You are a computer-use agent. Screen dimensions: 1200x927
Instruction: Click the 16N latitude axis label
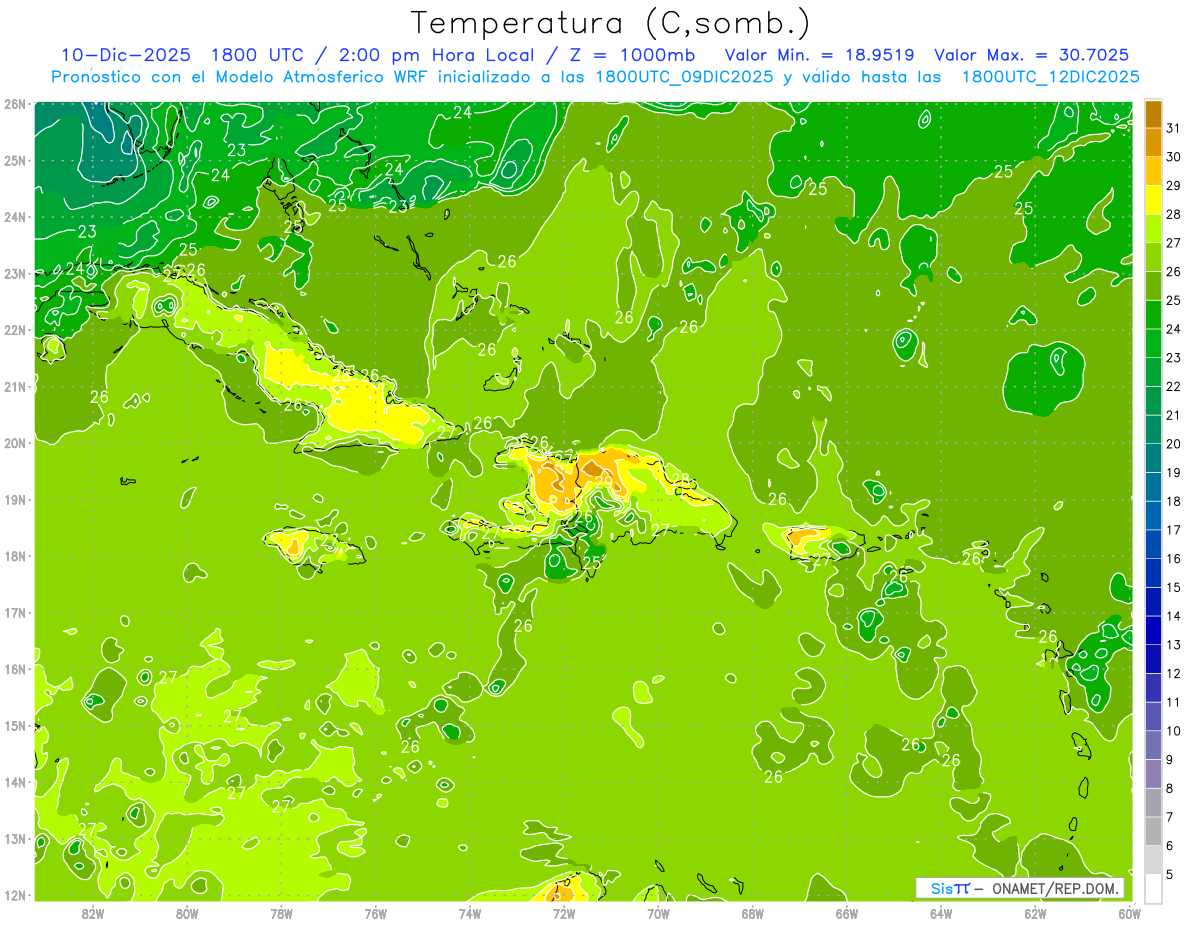(x=16, y=669)
